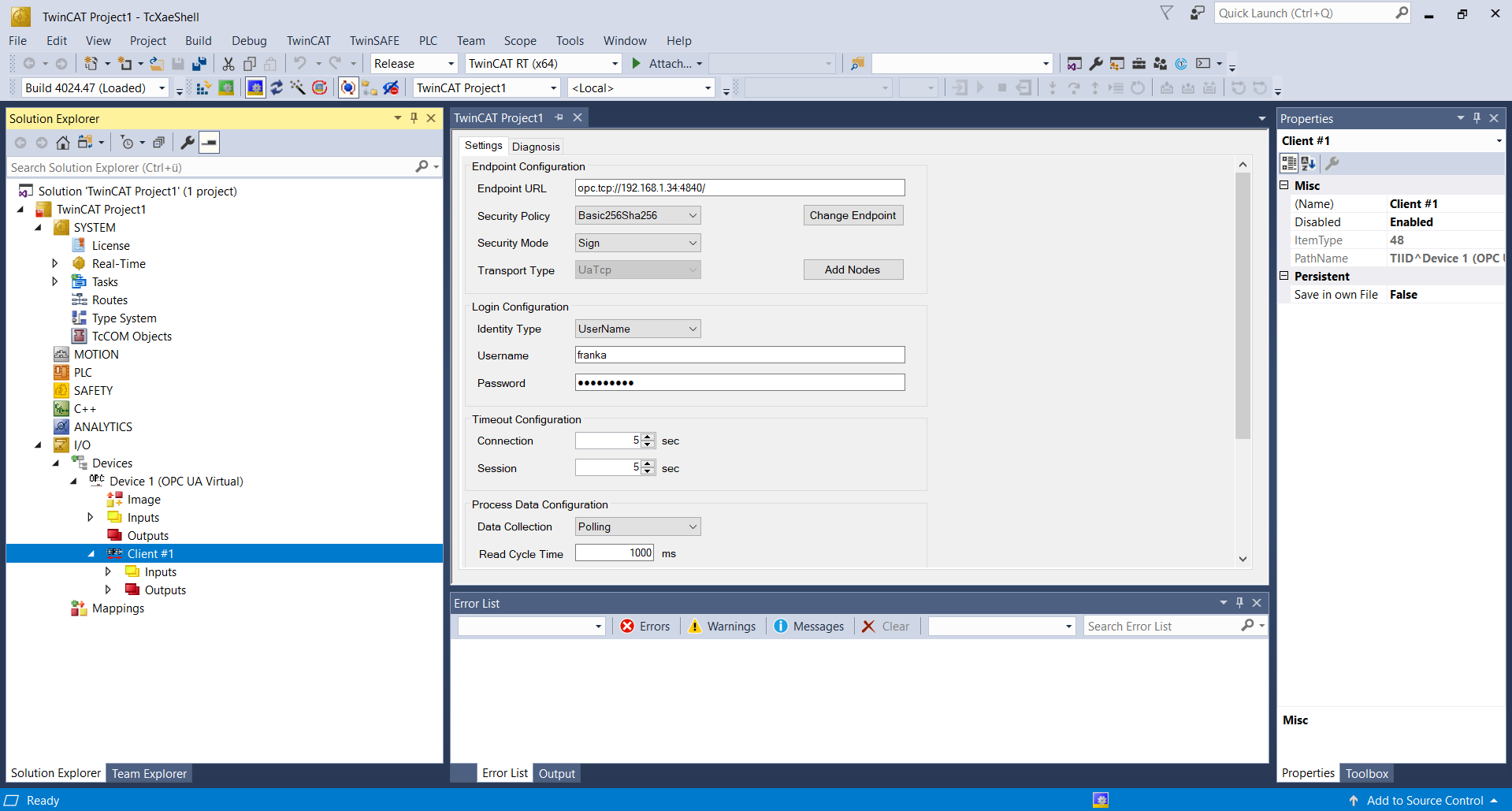The width and height of the screenshot is (1512, 811).
Task: Open the Identity Type dropdown
Action: [637, 329]
